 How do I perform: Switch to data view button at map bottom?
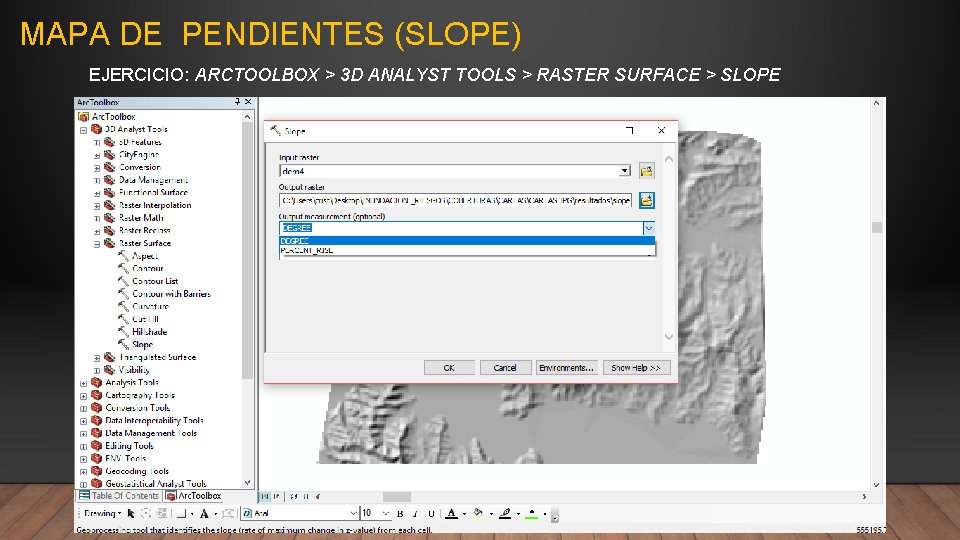point(265,497)
